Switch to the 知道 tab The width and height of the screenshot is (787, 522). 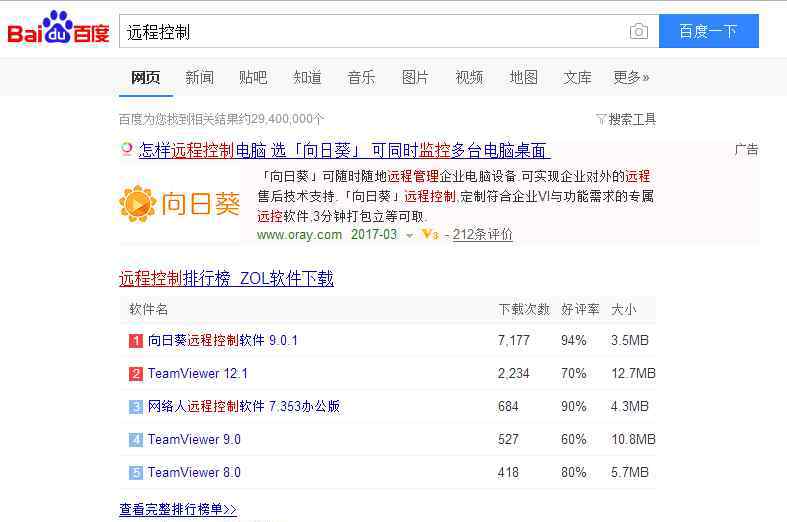307,77
